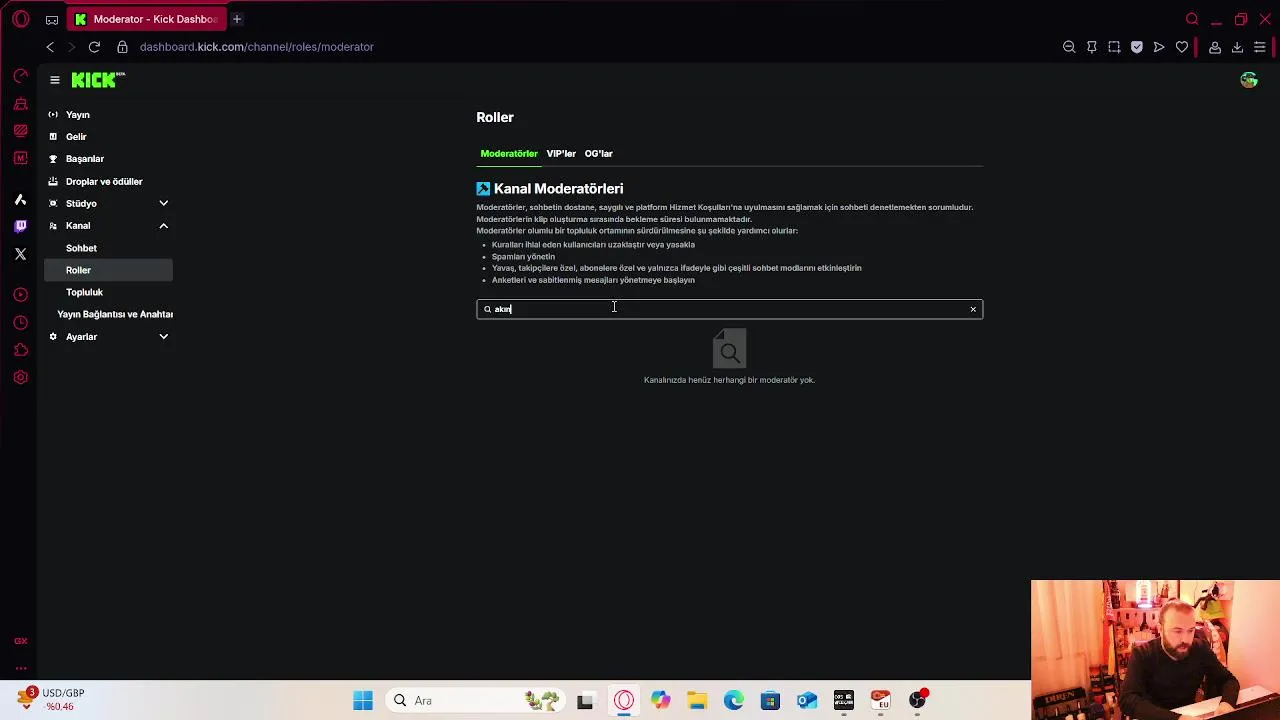The height and width of the screenshot is (720, 1280).
Task: Go back to the previous page
Action: [x=50, y=47]
